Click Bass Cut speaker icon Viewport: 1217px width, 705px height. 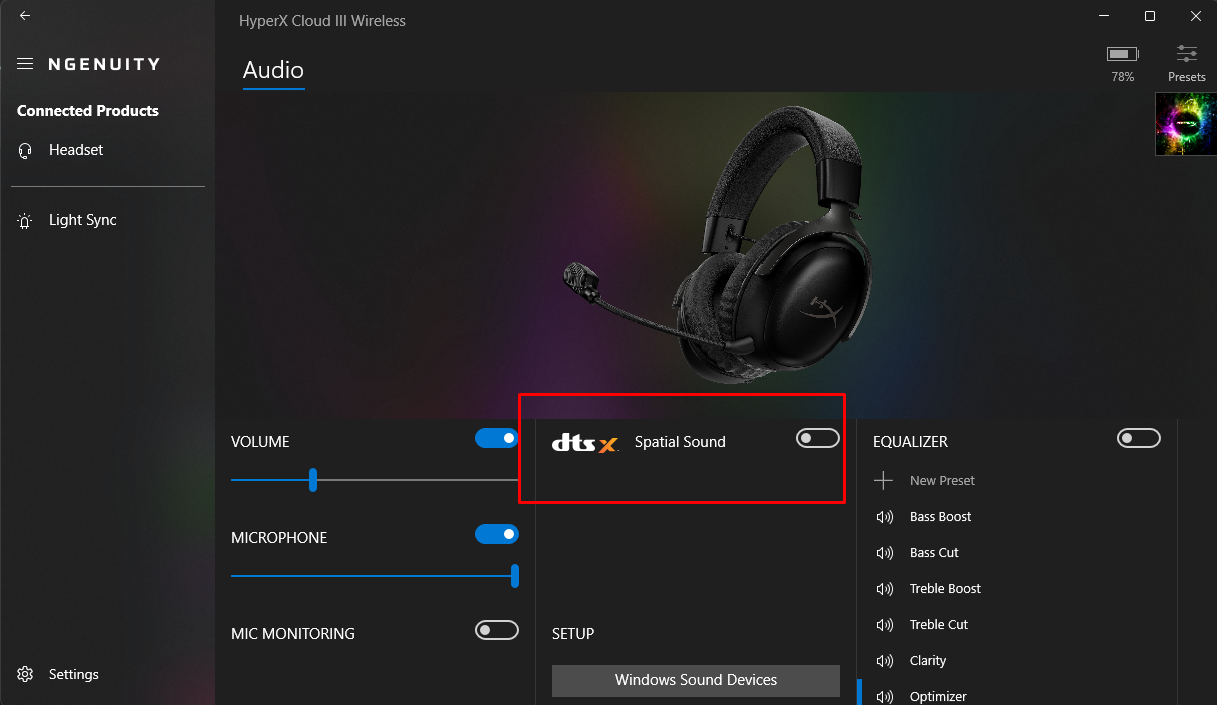pyautogui.click(x=884, y=553)
